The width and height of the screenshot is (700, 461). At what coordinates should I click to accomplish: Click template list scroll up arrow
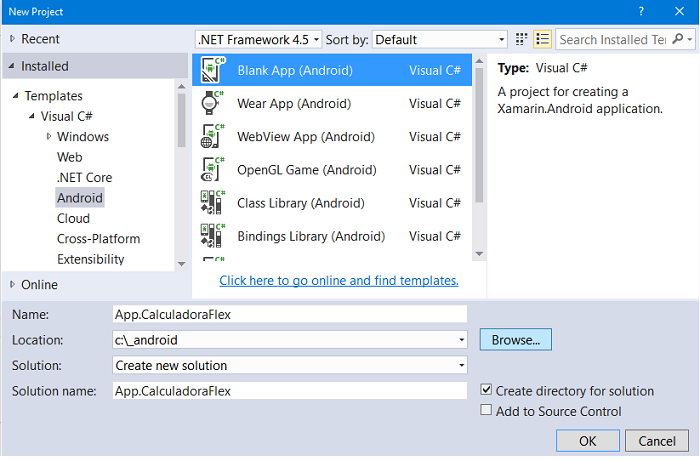479,61
